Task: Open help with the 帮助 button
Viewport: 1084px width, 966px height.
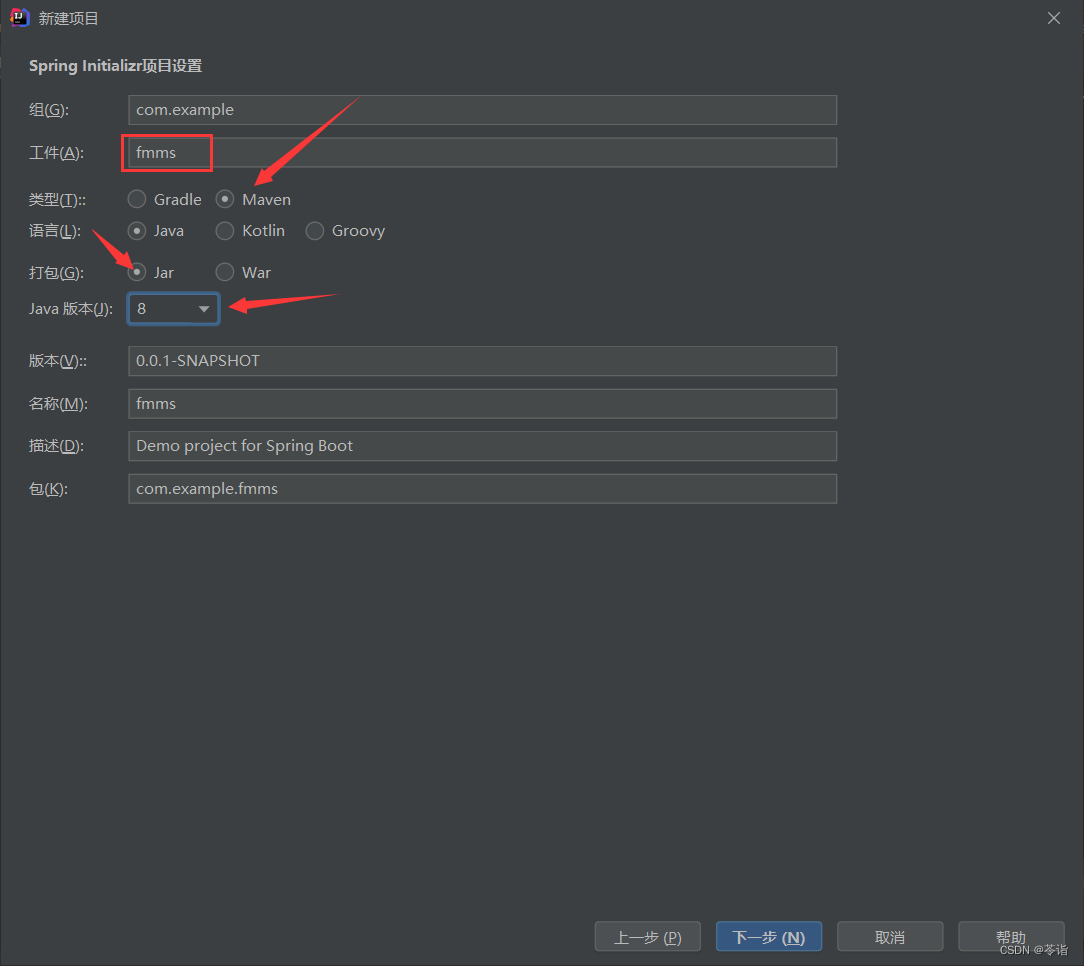Action: click(x=1011, y=937)
